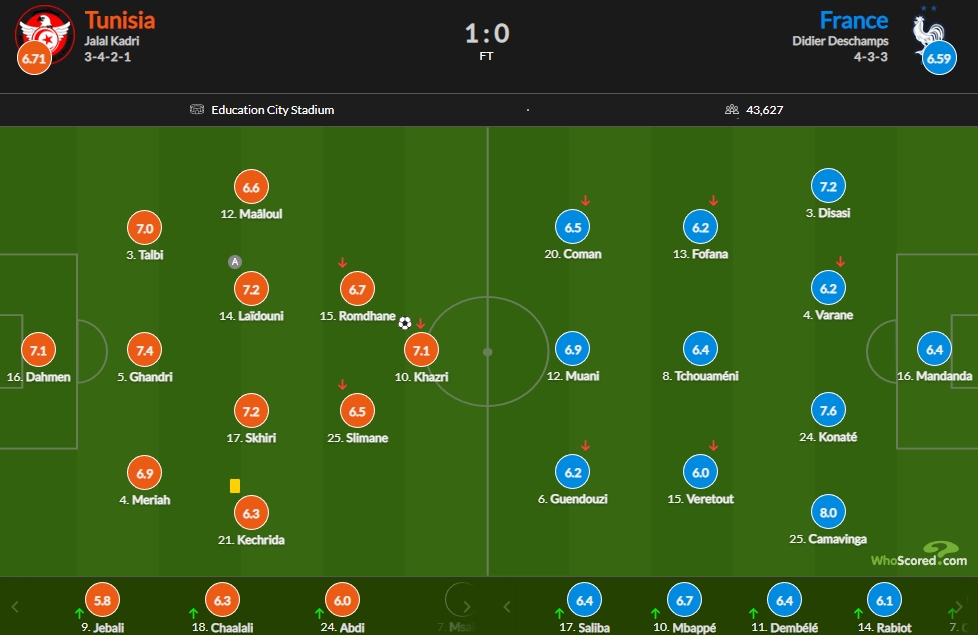The image size is (978, 635).
Task: Open the Tunisia team name link
Action: pos(120,20)
